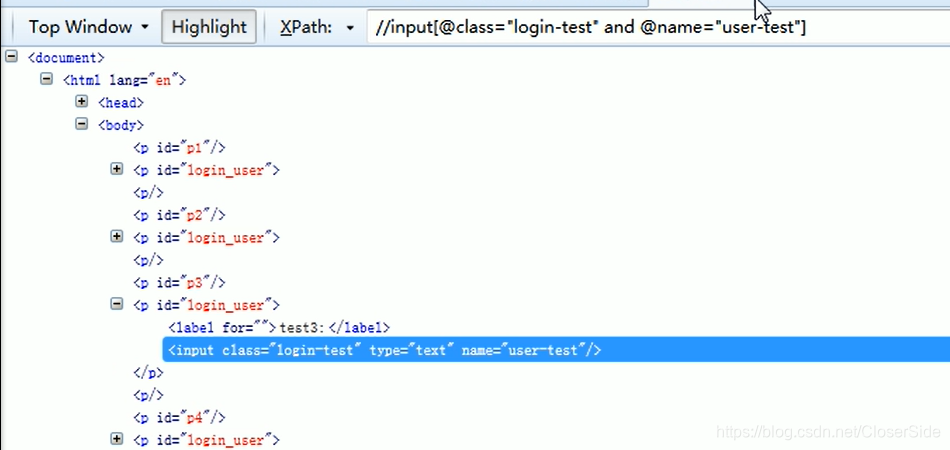Expand the login_user node directly after p2
The height and width of the screenshot is (450, 950).
click(x=117, y=236)
